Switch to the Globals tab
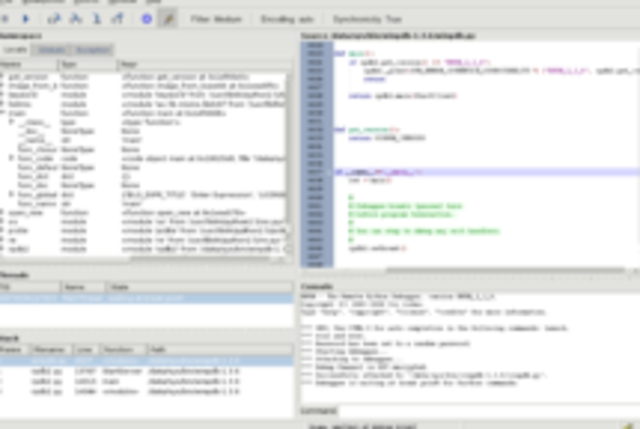Image resolution: width=640 pixels, height=429 pixels. (x=51, y=50)
